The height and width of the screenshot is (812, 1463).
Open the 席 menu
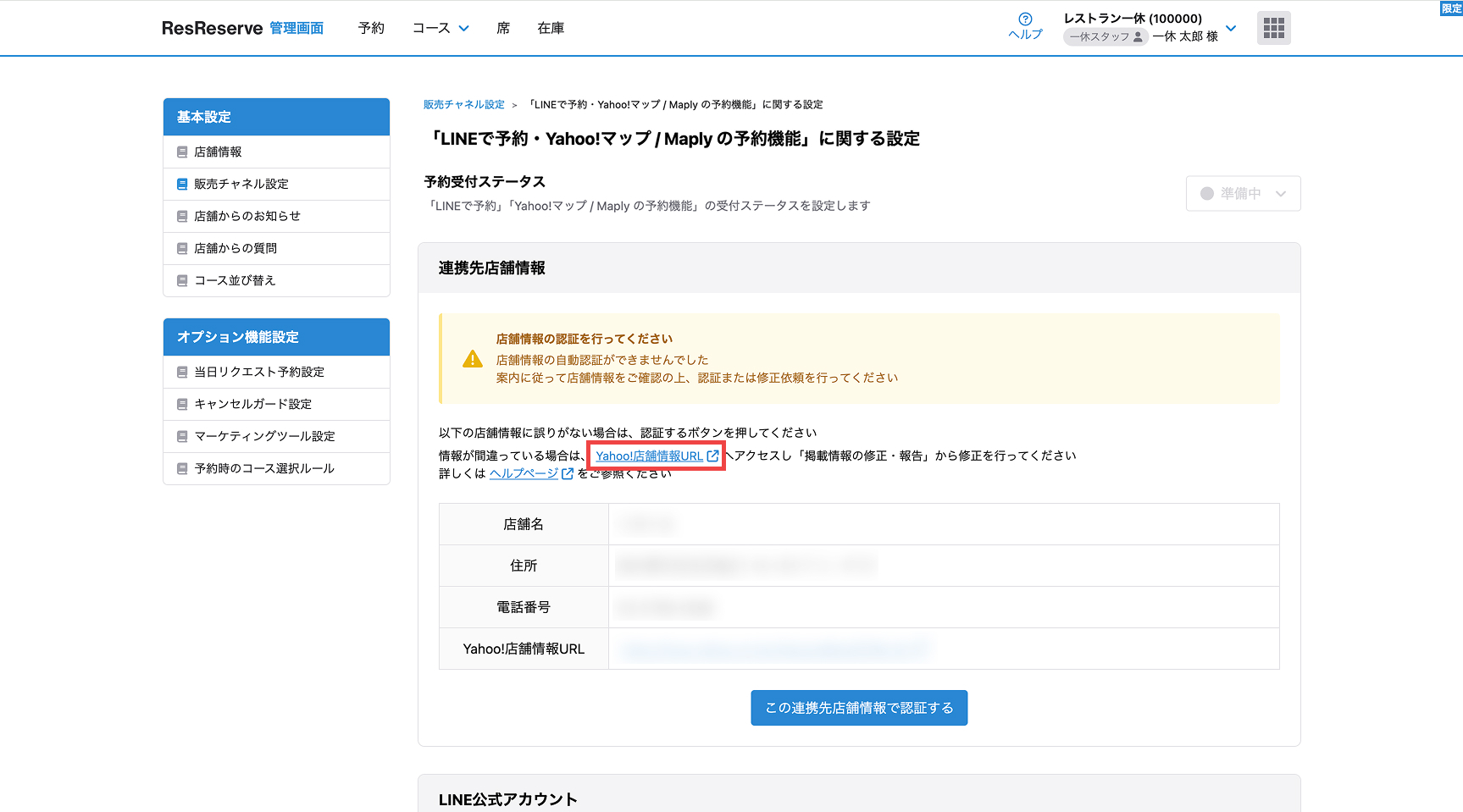coord(503,28)
